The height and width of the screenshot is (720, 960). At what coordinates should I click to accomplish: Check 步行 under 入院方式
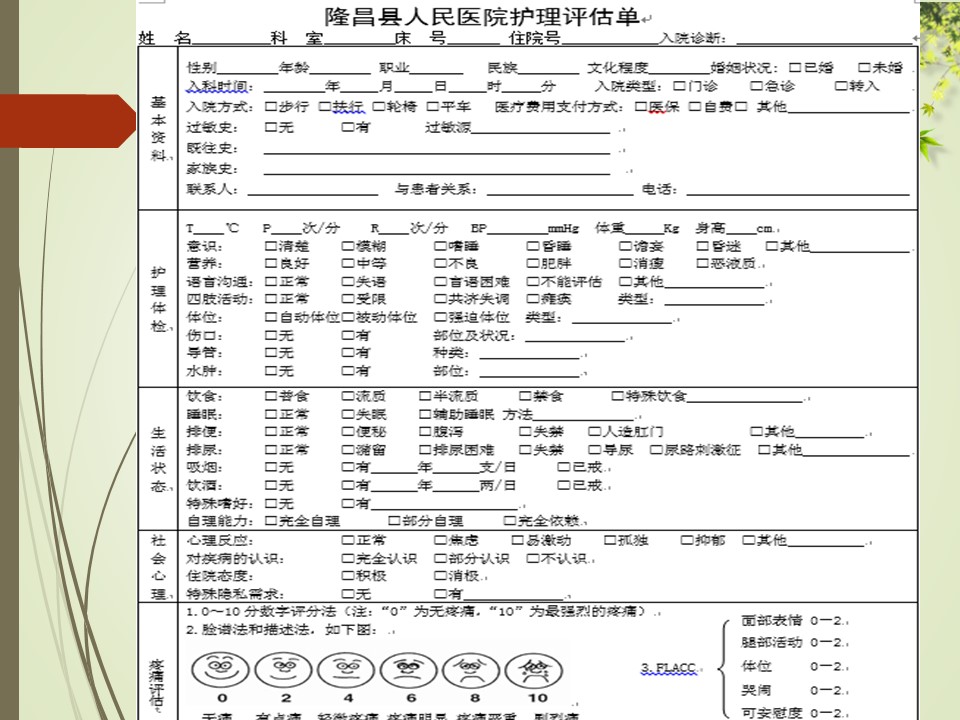coord(271,107)
